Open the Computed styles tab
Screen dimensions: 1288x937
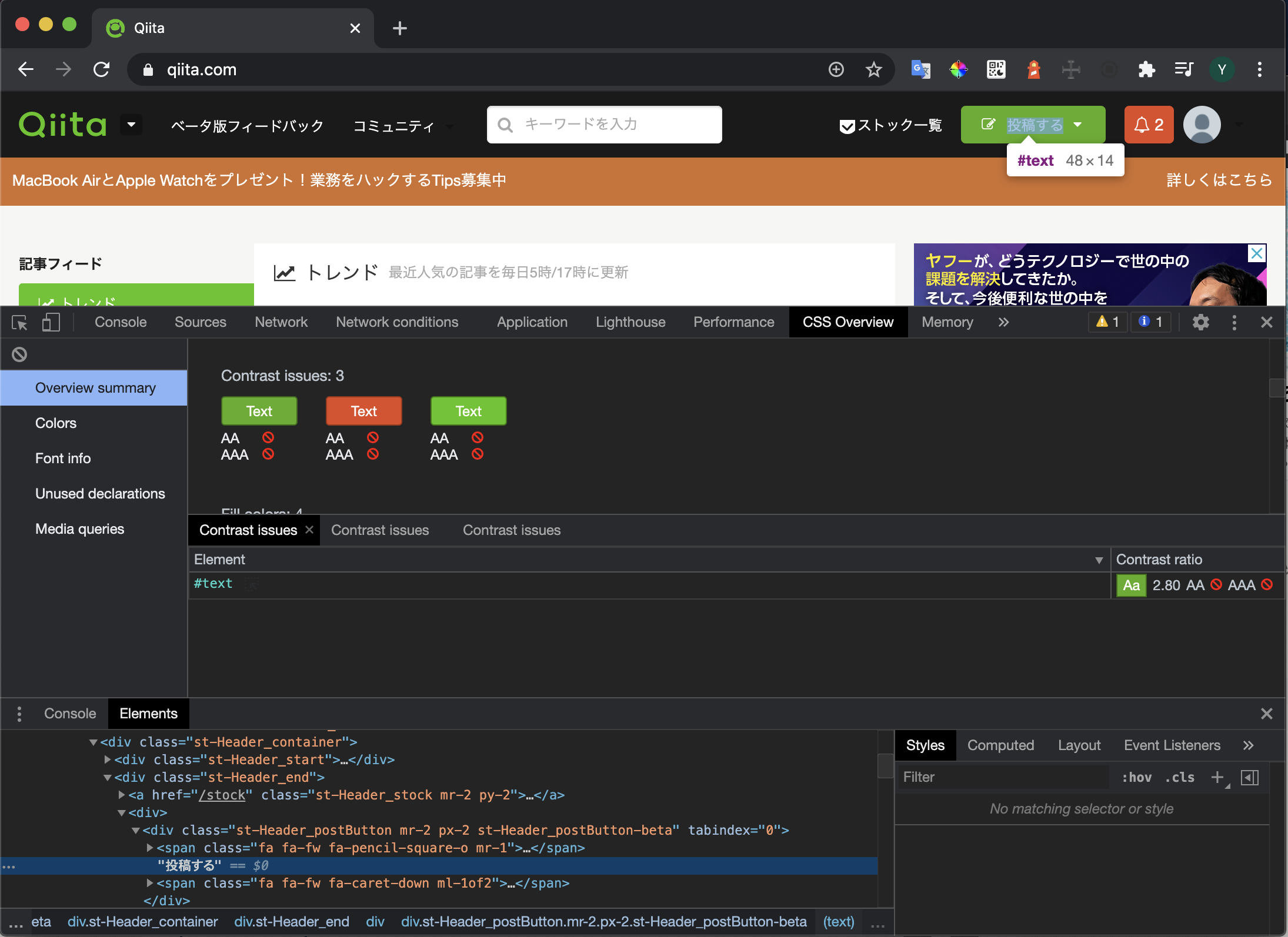[1000, 745]
